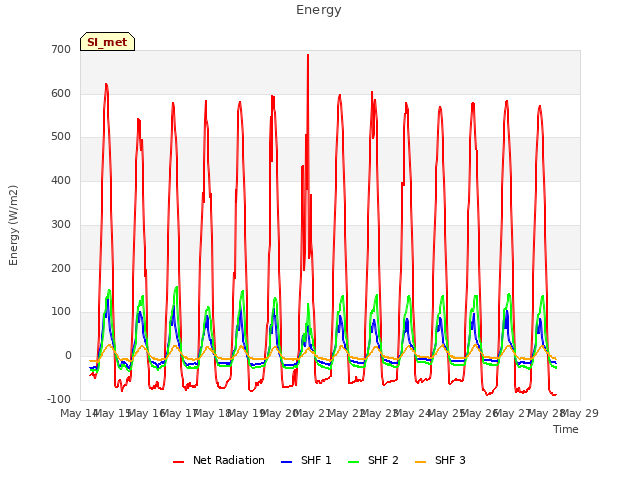Click the May 29 x-axis tick label

pos(580,413)
